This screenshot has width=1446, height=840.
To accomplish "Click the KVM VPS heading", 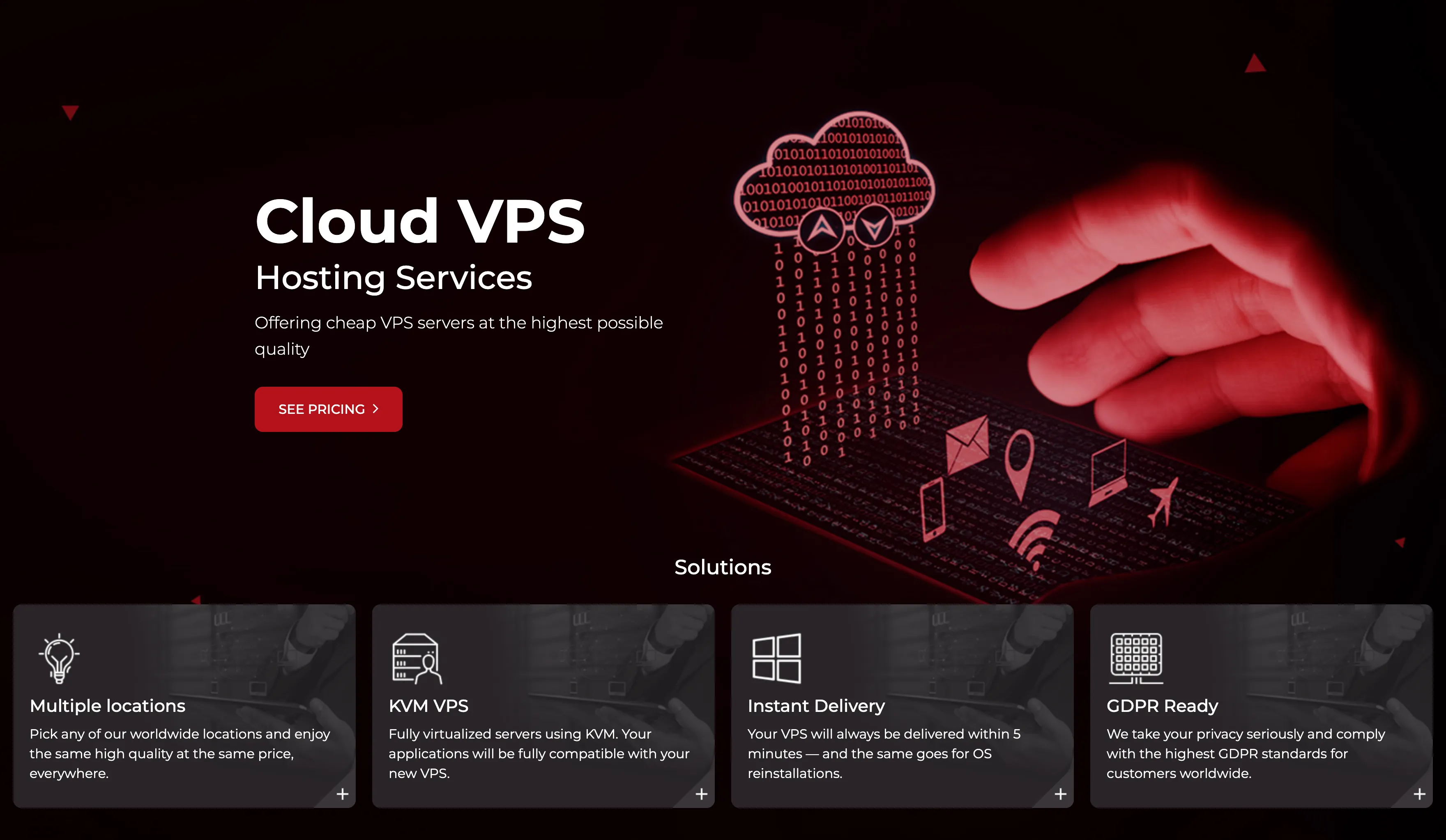I will tap(428, 706).
